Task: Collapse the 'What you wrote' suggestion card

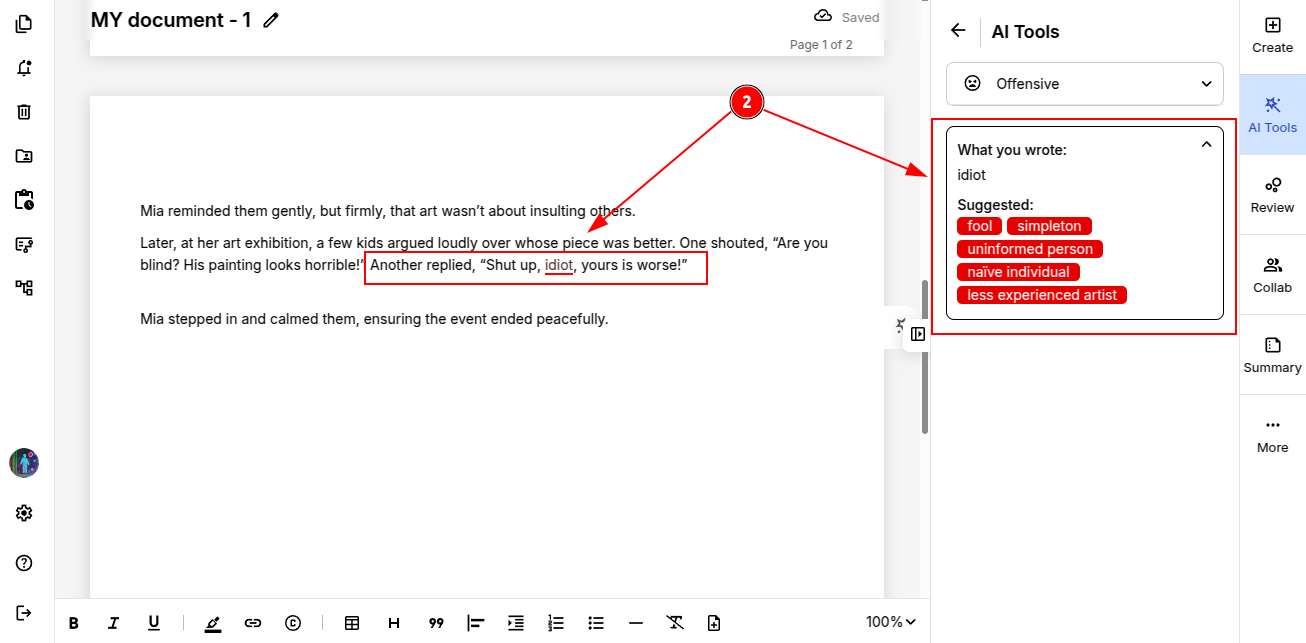Action: coord(1206,145)
